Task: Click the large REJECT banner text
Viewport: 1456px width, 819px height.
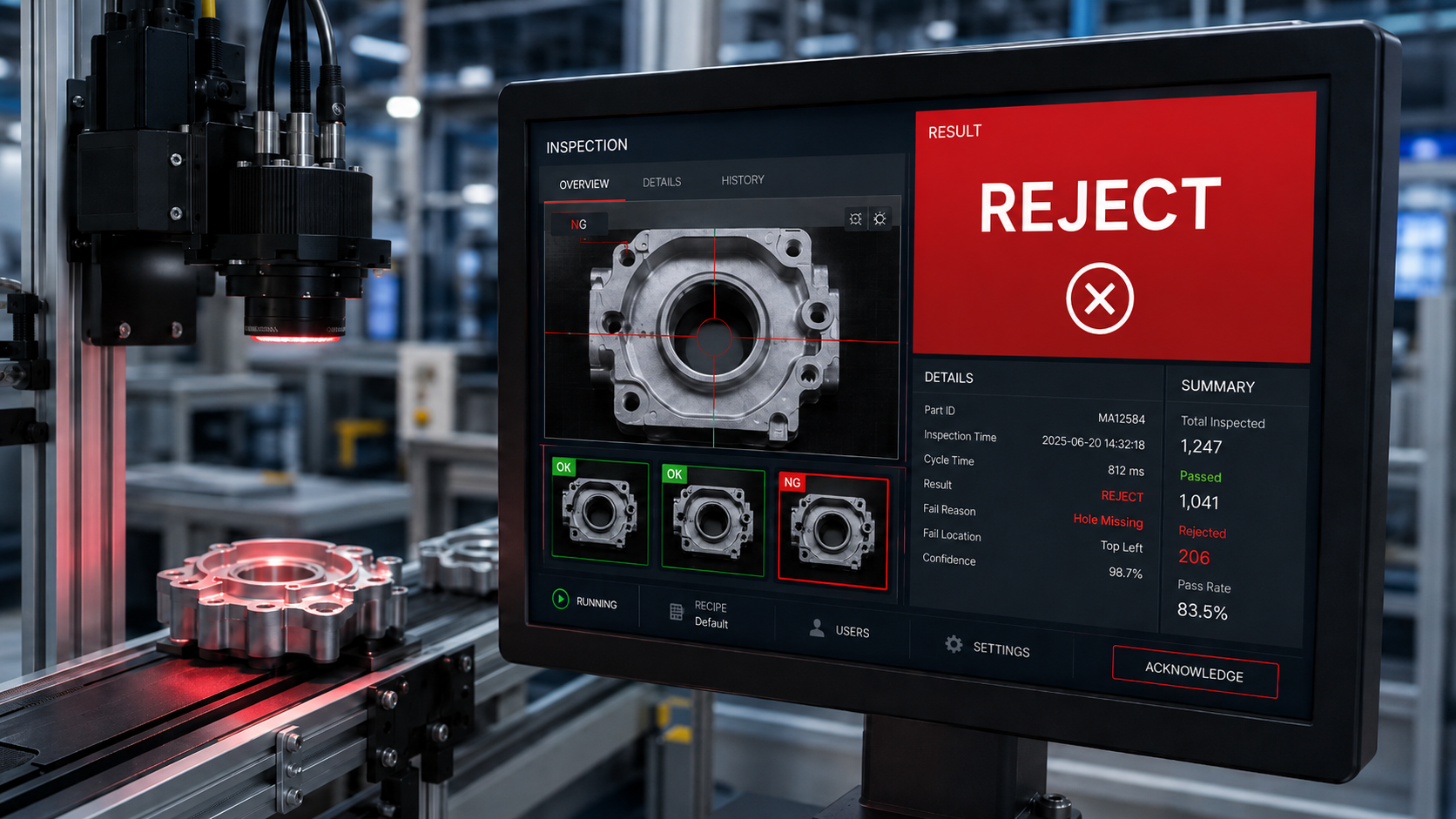Action: pos(1101,206)
